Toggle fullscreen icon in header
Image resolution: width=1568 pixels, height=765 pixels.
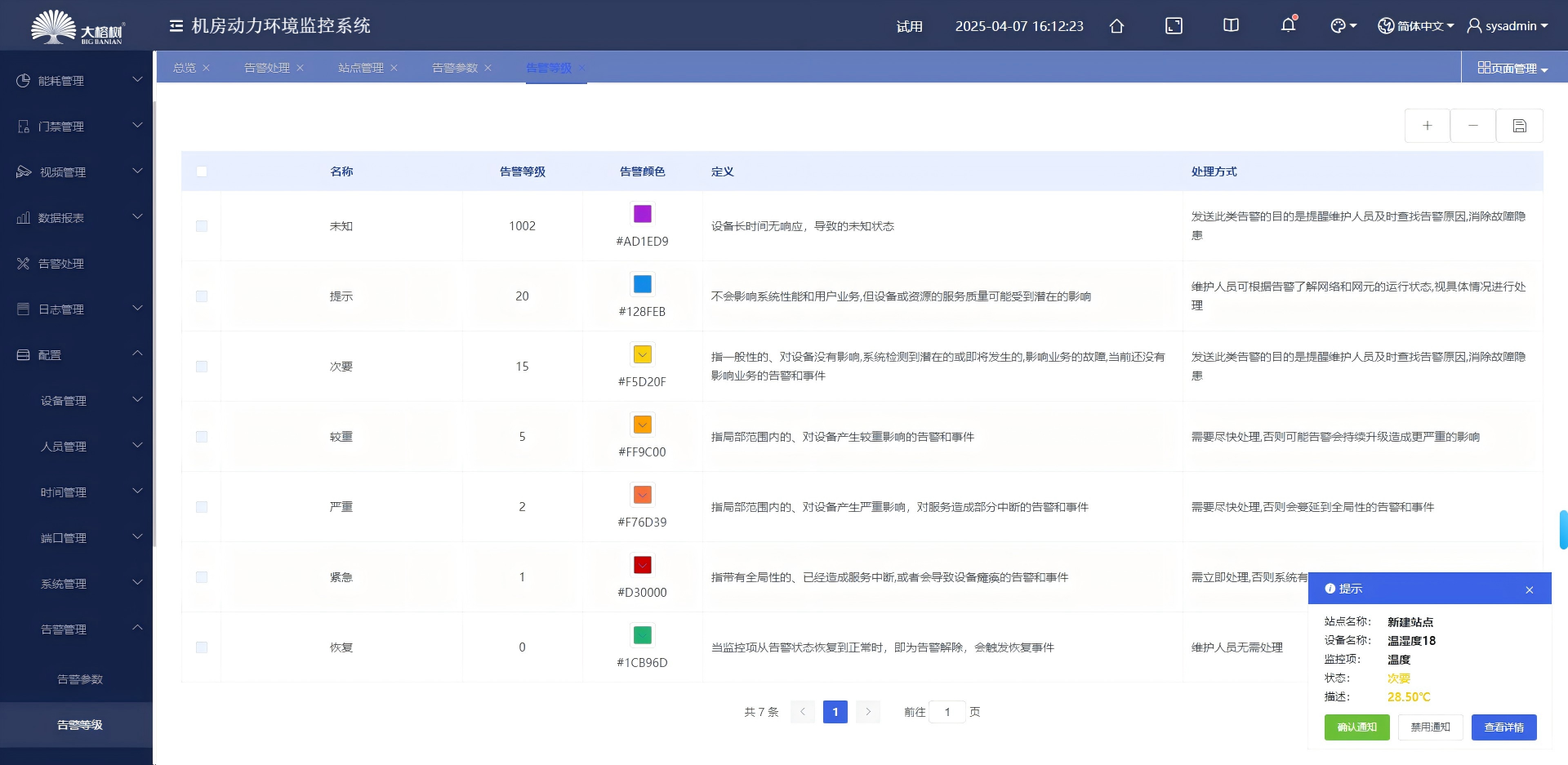pyautogui.click(x=1174, y=26)
